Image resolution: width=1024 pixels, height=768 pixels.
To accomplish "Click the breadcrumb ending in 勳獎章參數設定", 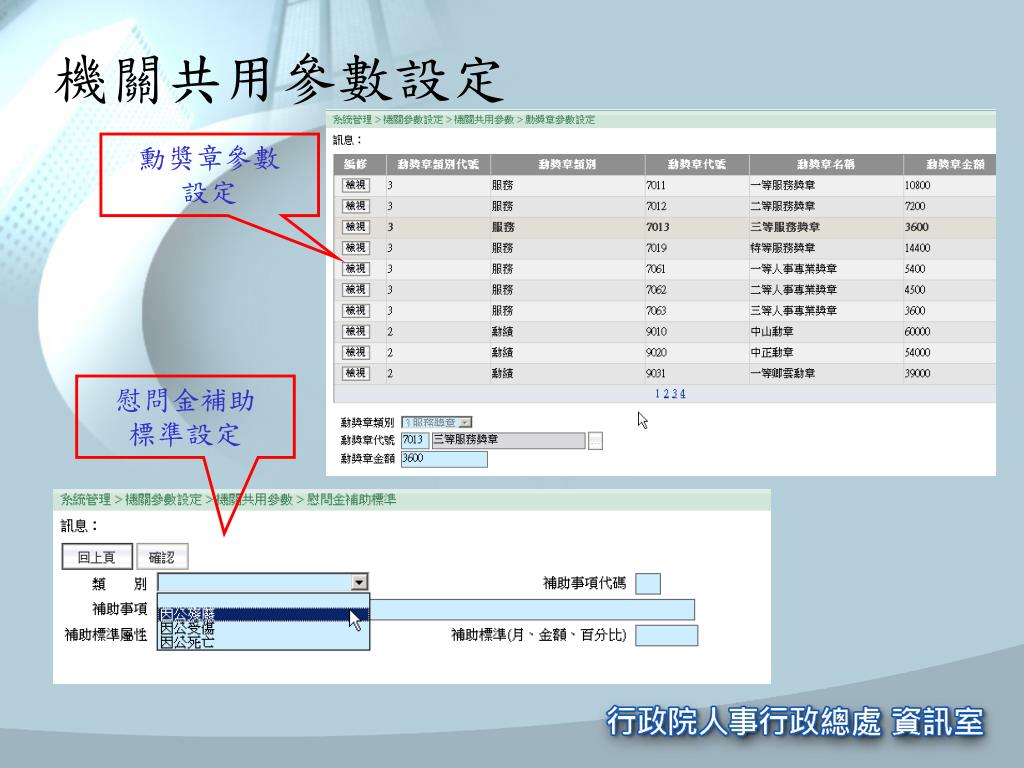I will click(x=464, y=120).
